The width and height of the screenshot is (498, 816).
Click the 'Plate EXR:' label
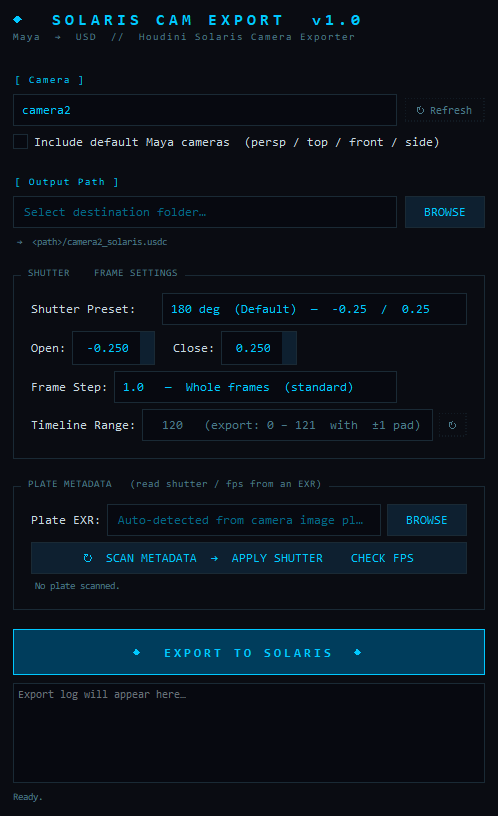65,520
